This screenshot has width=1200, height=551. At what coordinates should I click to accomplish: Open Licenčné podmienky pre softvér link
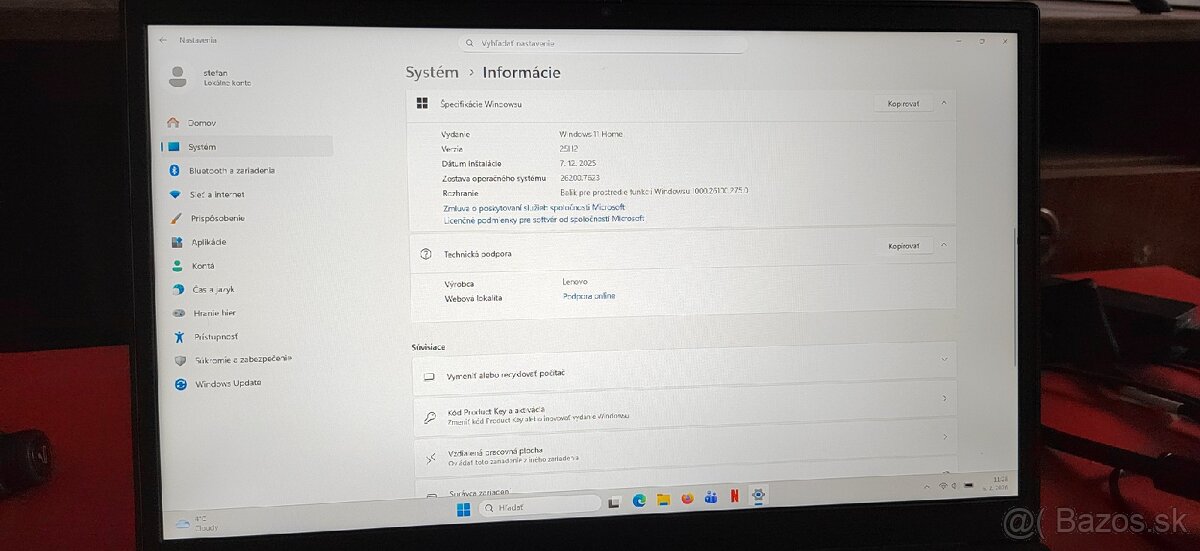coord(545,218)
